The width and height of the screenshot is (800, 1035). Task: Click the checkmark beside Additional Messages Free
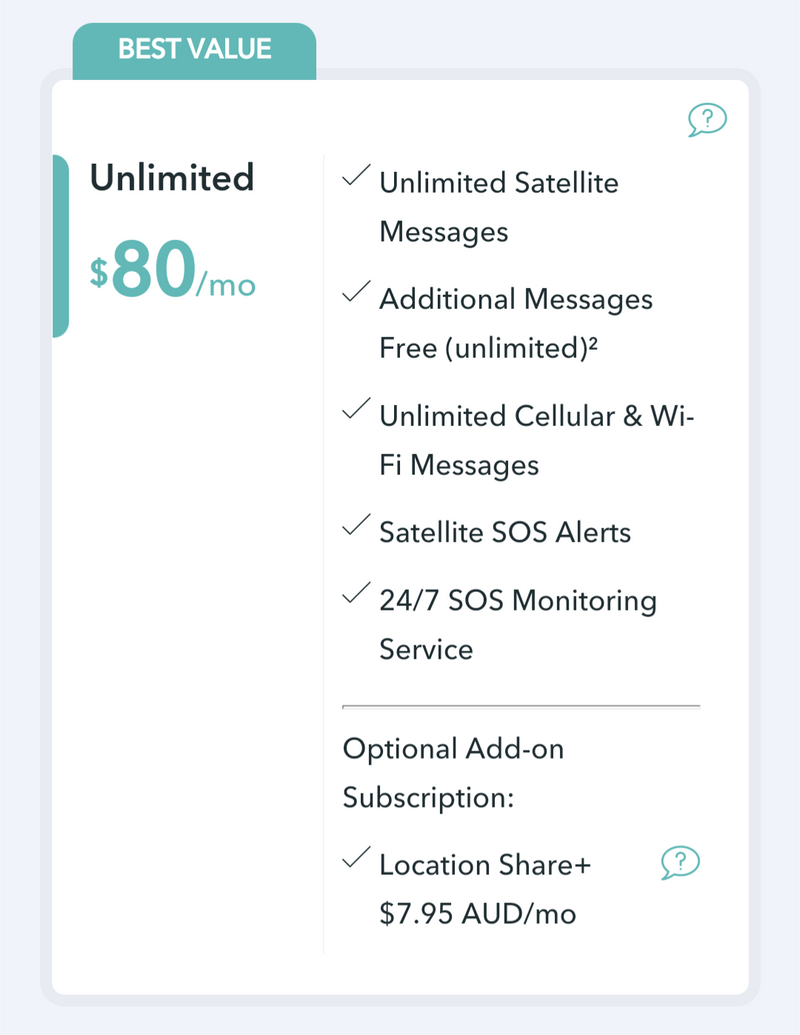pos(355,294)
